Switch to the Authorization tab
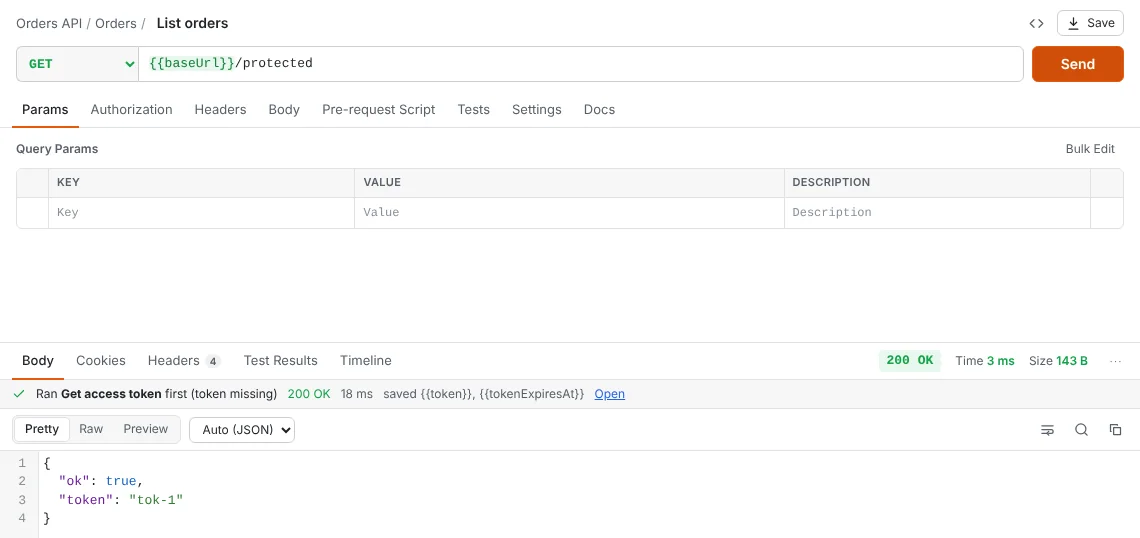Viewport: 1140px width, 538px height. click(132, 110)
